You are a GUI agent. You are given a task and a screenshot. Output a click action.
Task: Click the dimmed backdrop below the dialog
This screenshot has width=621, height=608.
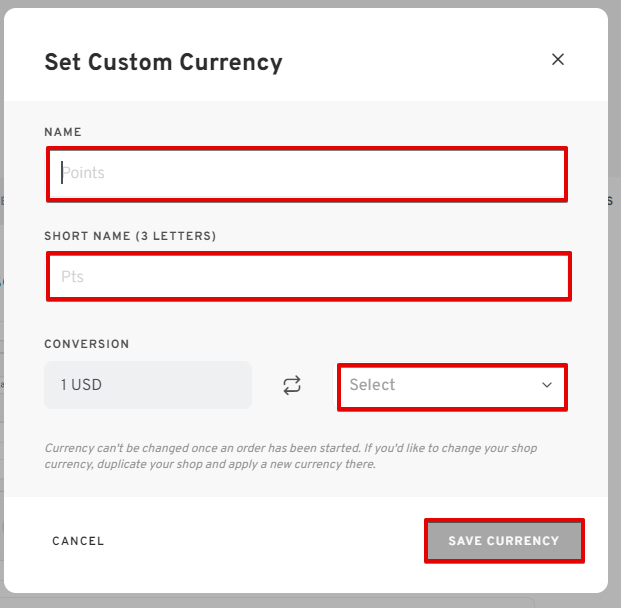[310, 601]
